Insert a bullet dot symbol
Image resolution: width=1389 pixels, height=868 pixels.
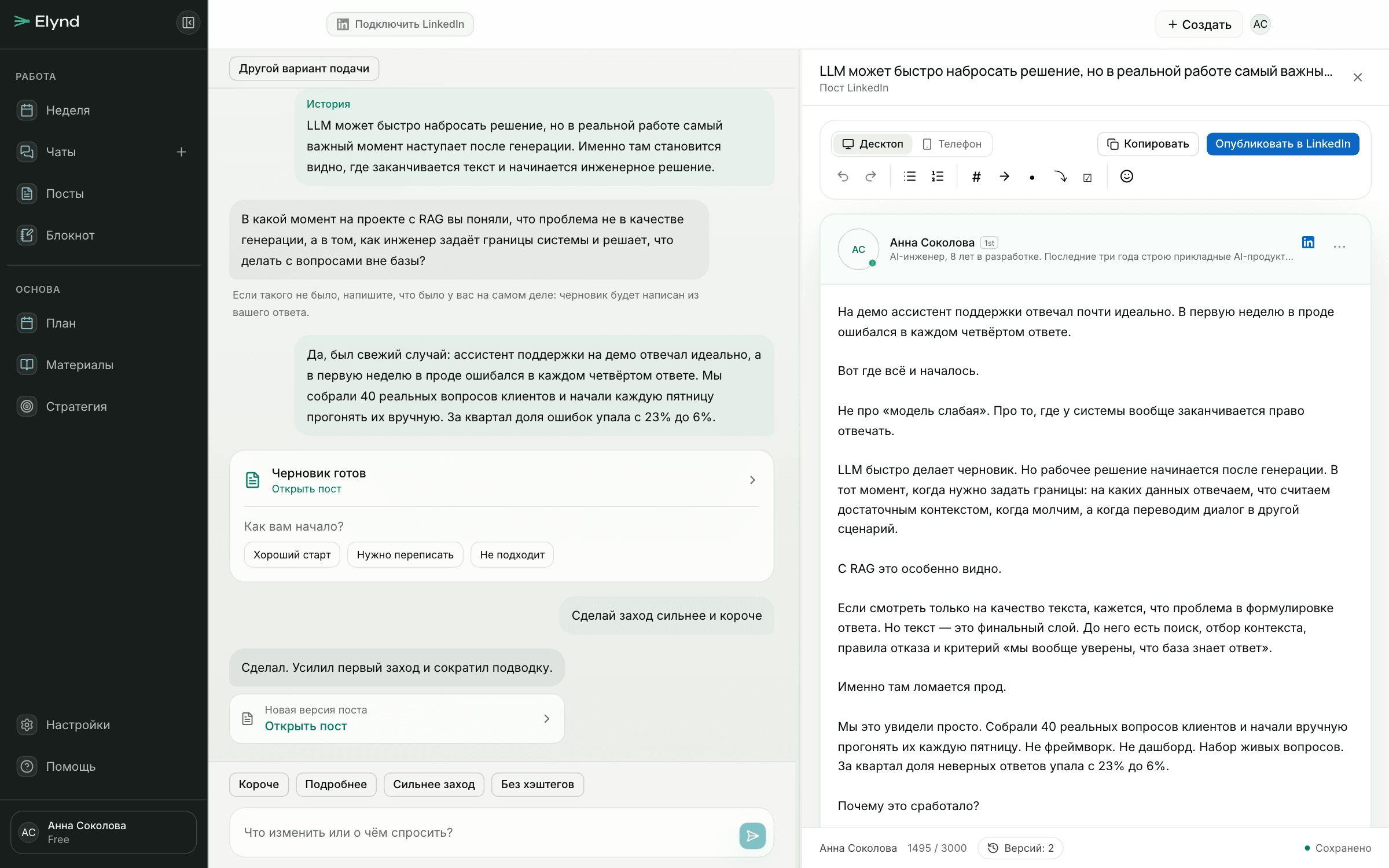click(1032, 177)
